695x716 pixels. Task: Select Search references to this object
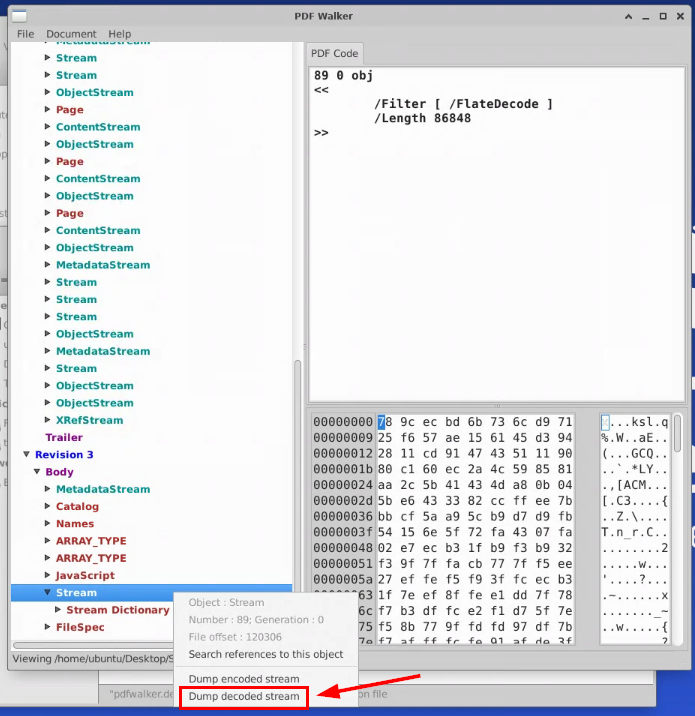coord(266,654)
